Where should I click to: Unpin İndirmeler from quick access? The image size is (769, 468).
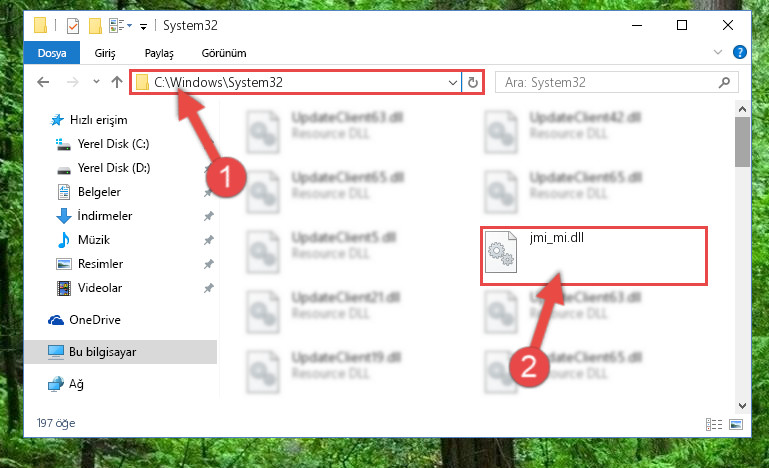point(209,216)
